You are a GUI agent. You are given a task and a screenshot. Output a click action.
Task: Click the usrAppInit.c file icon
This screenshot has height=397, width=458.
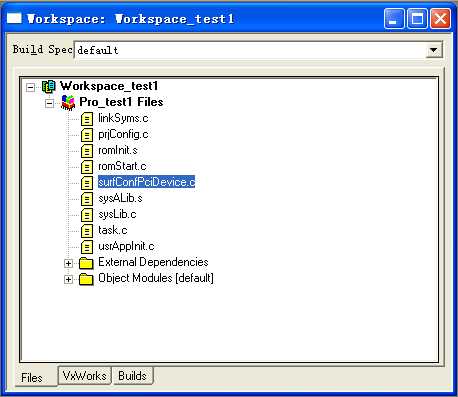87,247
